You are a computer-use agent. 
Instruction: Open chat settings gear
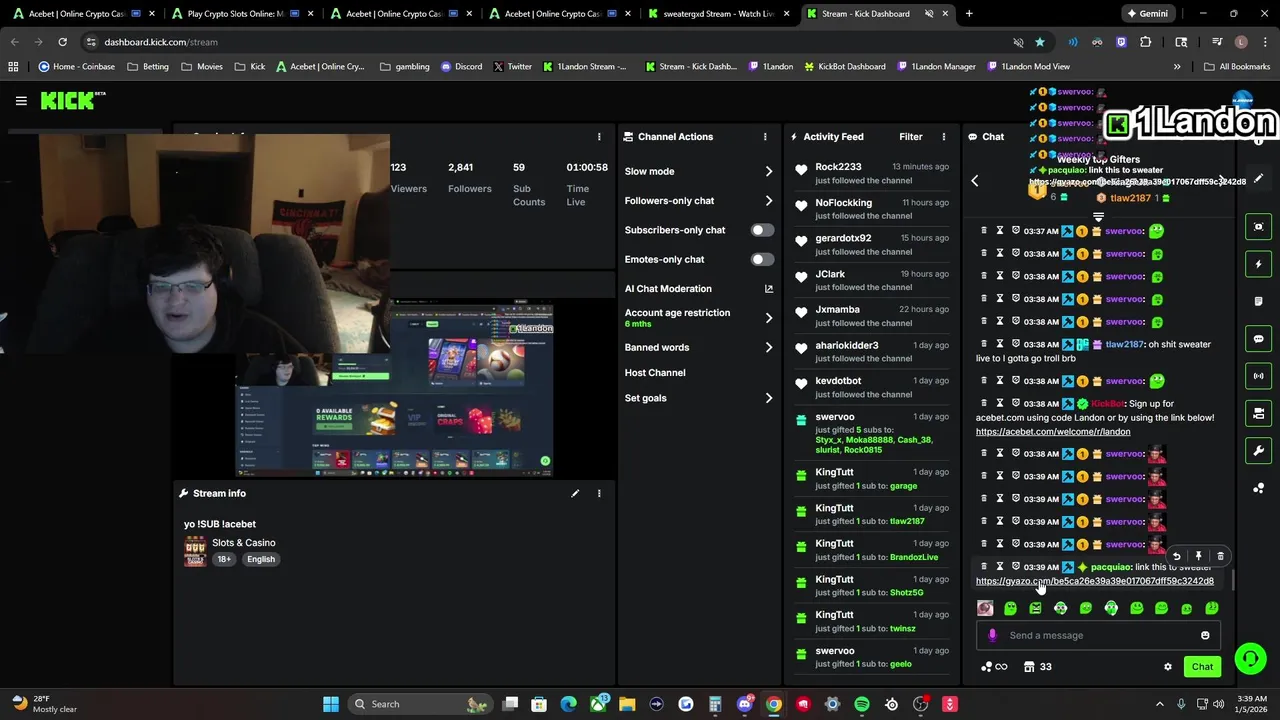tap(1167, 667)
